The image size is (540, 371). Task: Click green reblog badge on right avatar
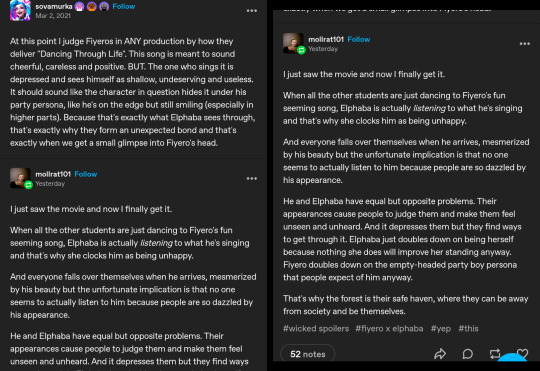pyautogui.click(x=301, y=50)
